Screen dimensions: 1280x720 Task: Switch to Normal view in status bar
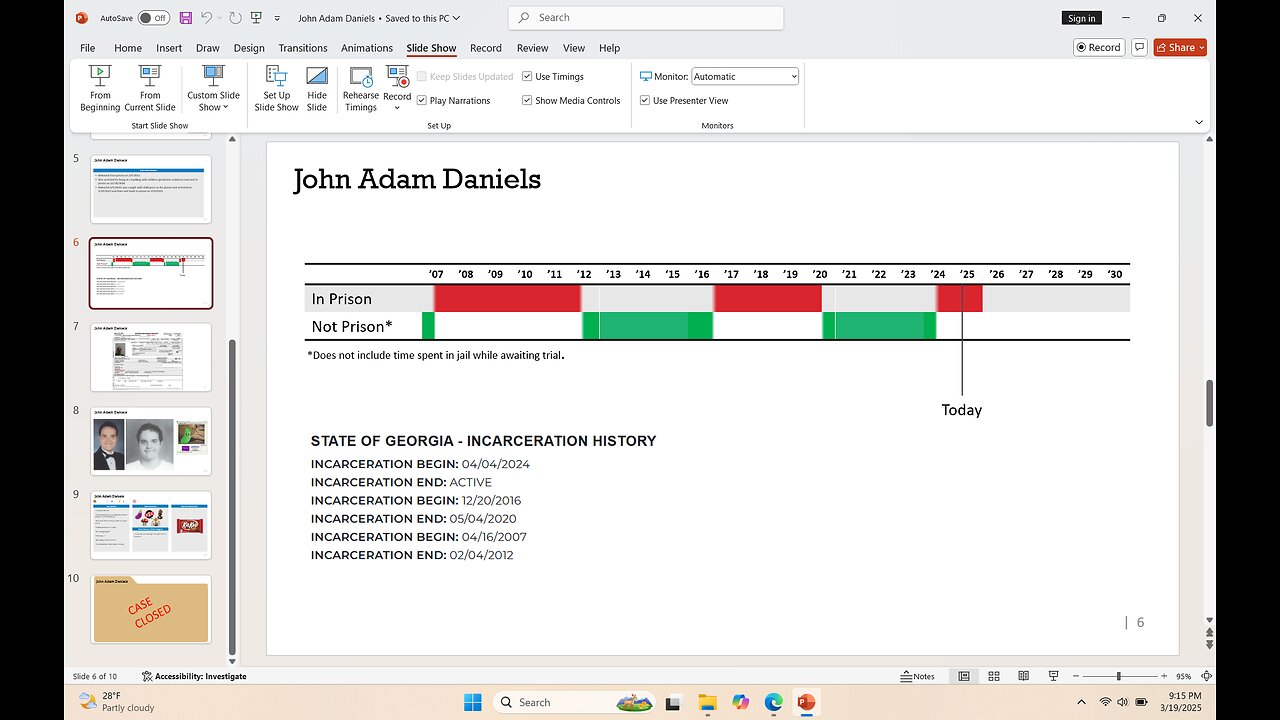click(x=964, y=676)
